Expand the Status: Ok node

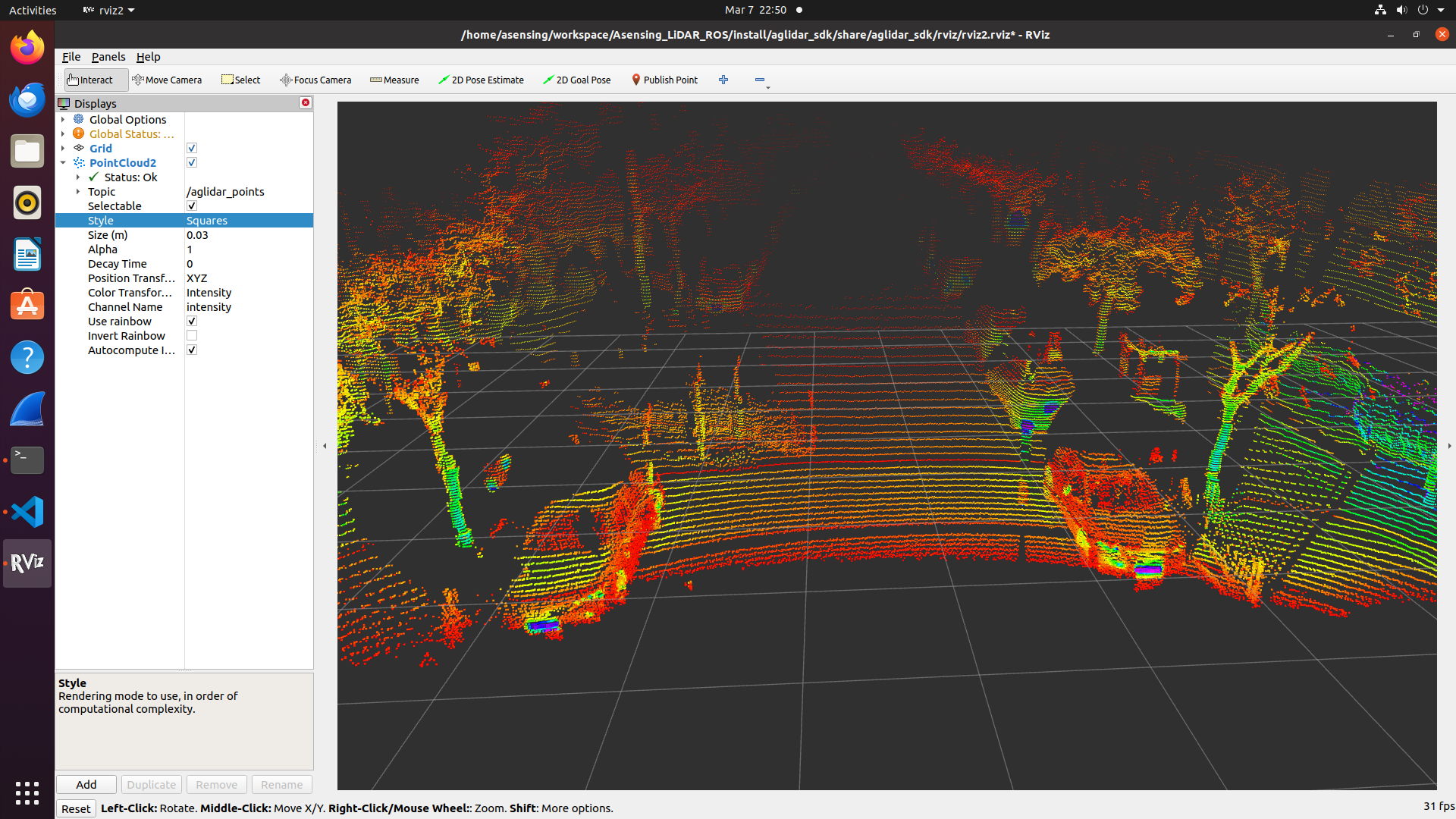78,177
